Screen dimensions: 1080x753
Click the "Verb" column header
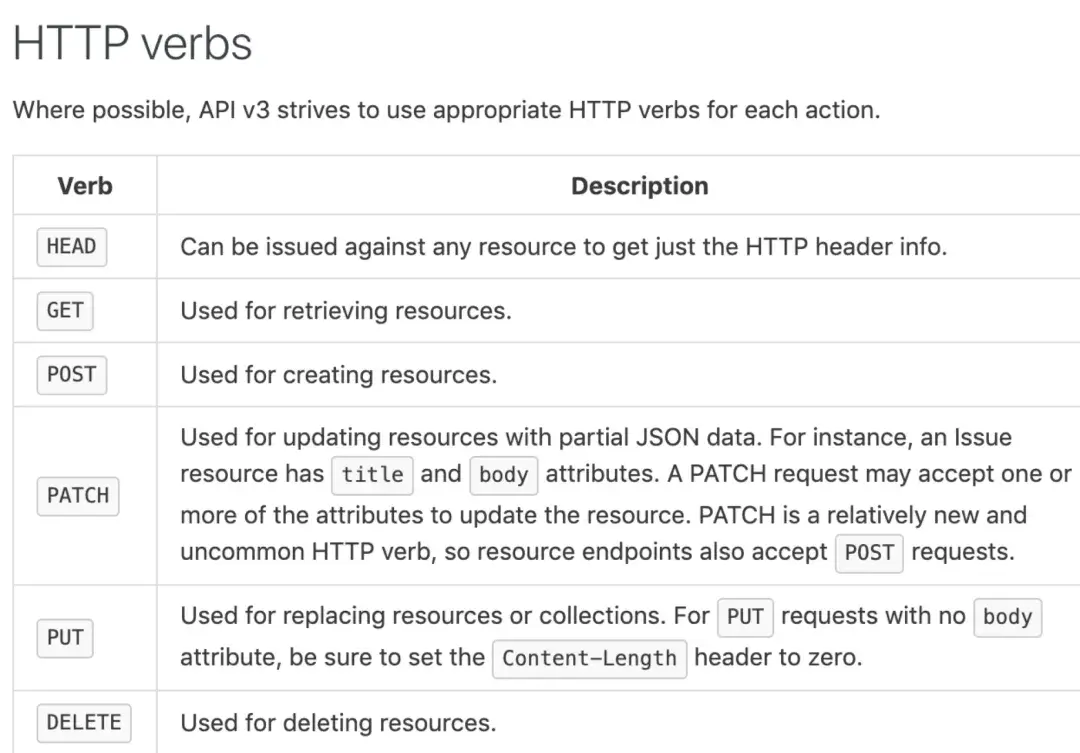click(x=85, y=186)
